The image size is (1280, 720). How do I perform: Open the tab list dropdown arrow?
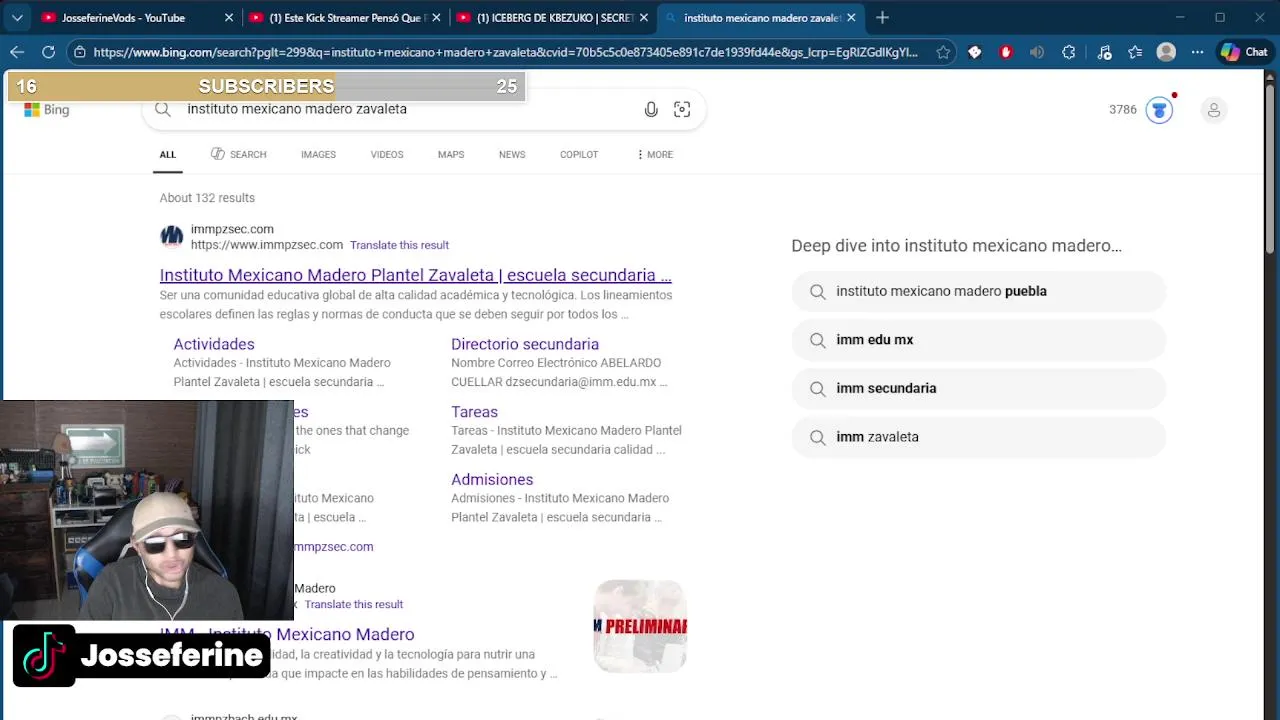[17, 18]
